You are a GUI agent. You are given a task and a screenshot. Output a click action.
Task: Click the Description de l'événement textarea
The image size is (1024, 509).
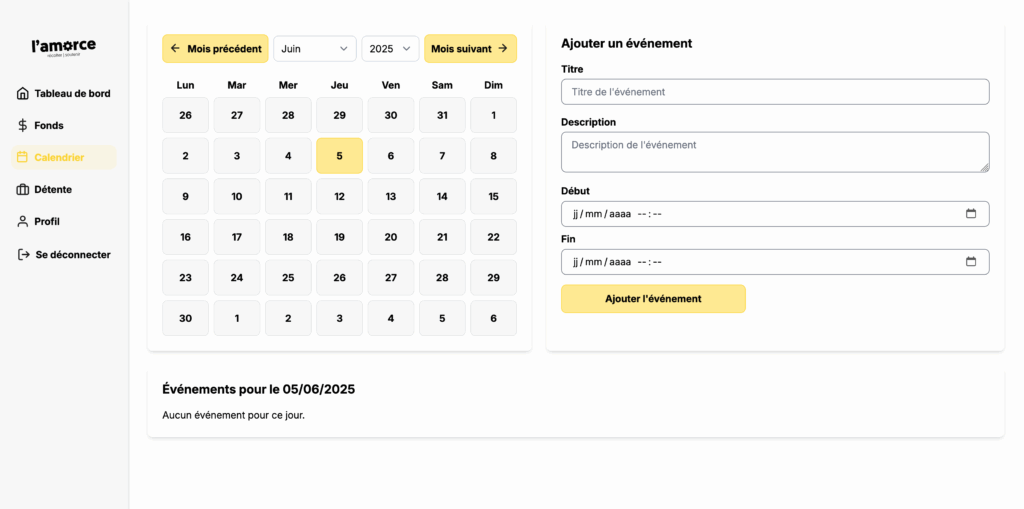[775, 151]
